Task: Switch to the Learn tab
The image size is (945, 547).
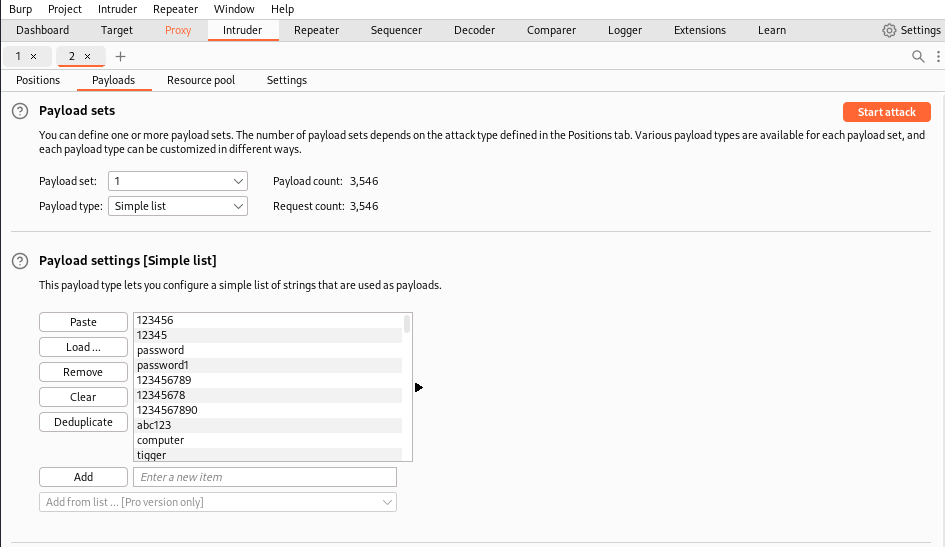Action: pyautogui.click(x=772, y=30)
